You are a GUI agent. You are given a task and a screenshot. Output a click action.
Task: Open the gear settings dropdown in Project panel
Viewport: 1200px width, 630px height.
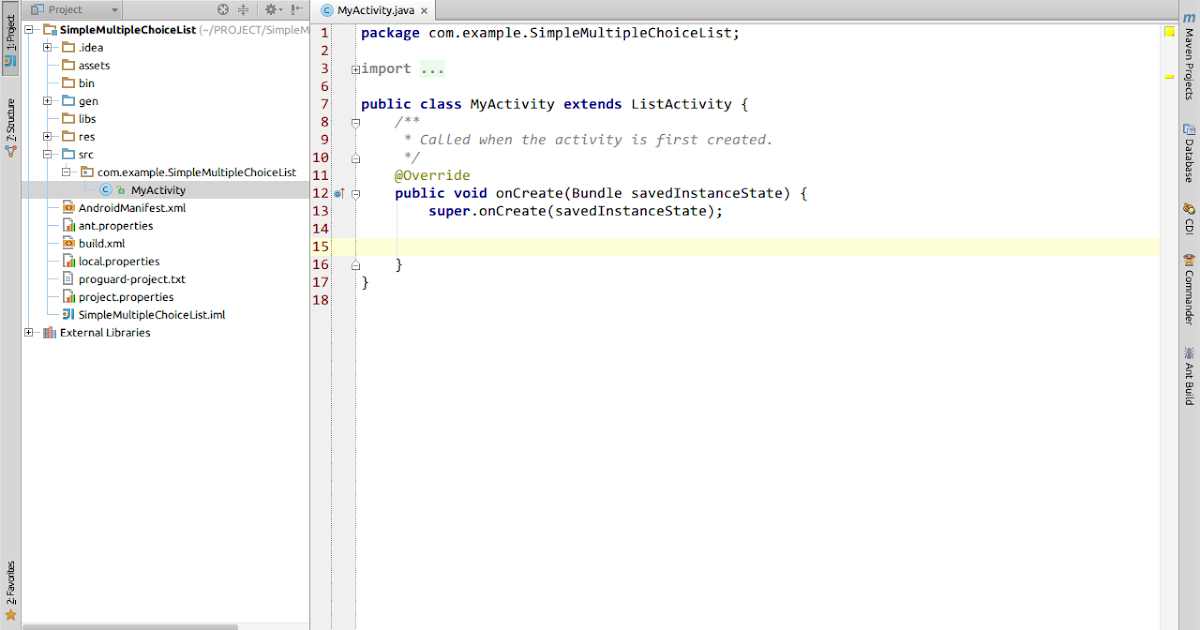click(x=272, y=9)
